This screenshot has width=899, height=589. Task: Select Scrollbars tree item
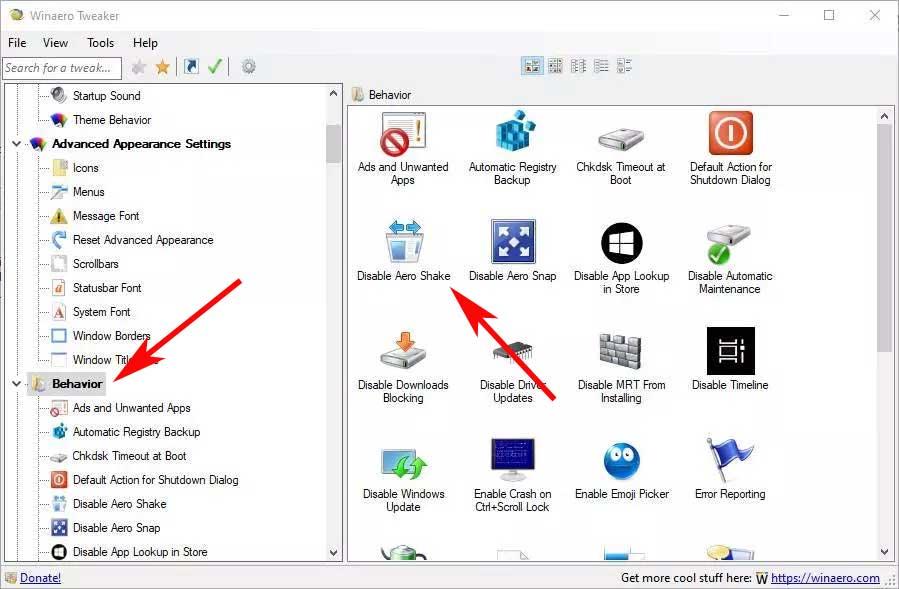[x=96, y=264]
